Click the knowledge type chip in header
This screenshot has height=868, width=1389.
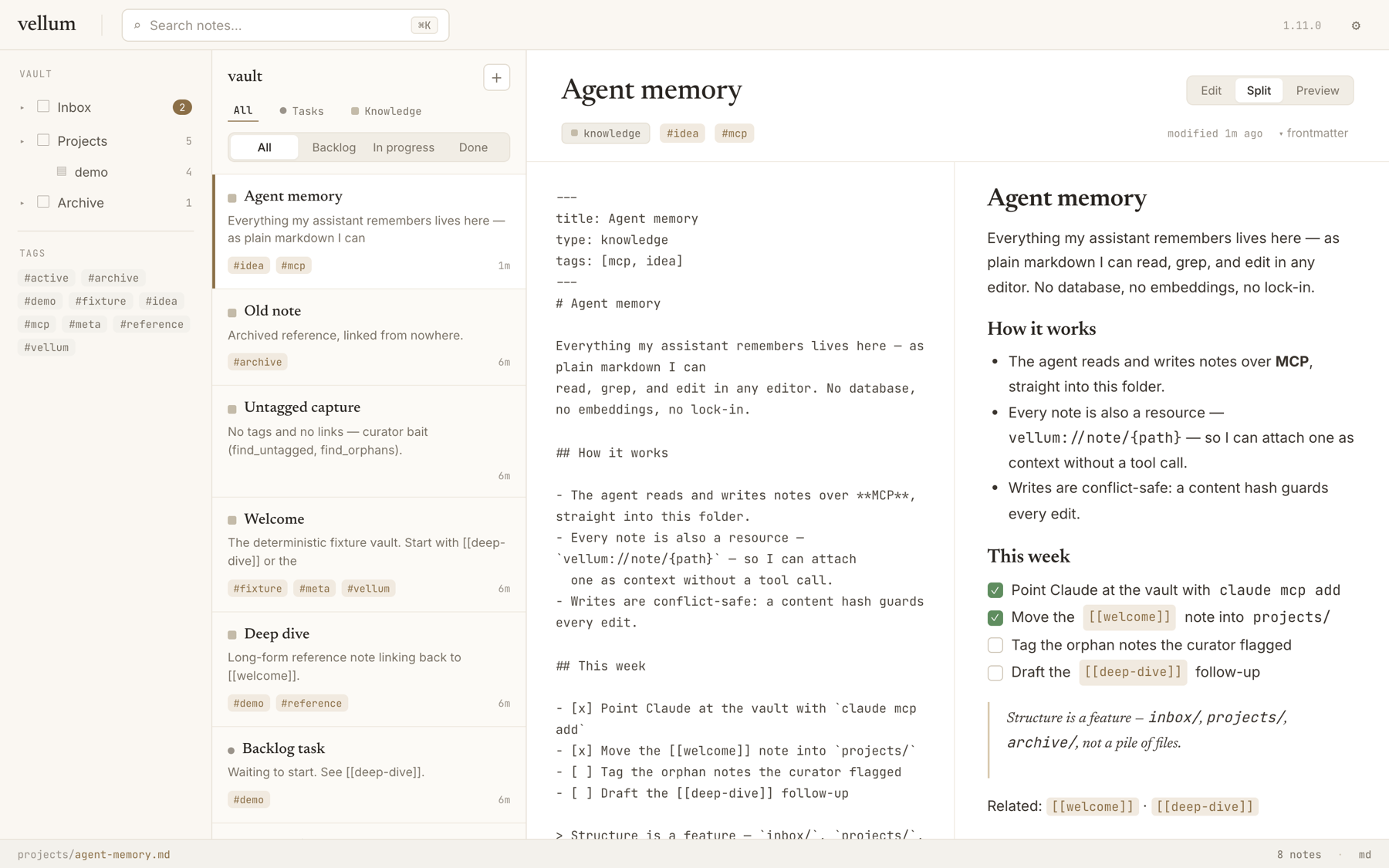pyautogui.click(x=606, y=133)
